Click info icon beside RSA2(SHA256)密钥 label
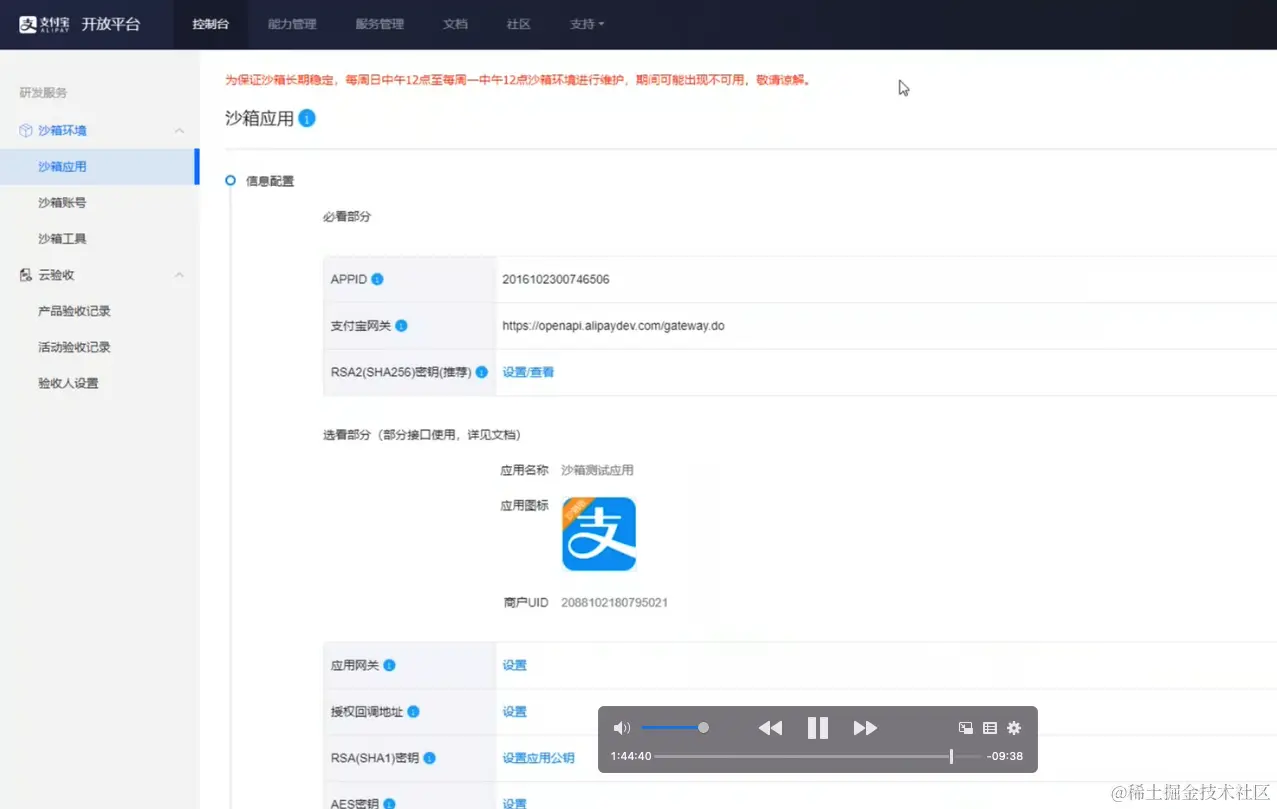Image resolution: width=1277 pixels, height=809 pixels. click(x=482, y=372)
